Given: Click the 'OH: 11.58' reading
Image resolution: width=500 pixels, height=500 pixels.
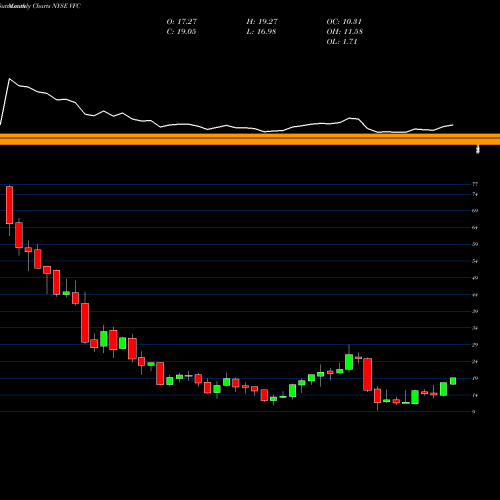Looking at the screenshot, I should (345, 32).
